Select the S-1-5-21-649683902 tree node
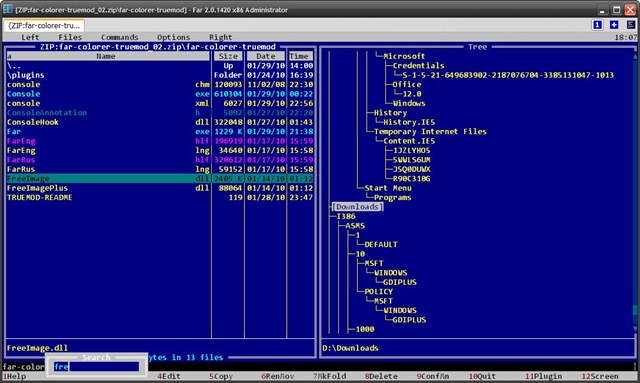Image resolution: width=640 pixels, height=383 pixels. pos(508,75)
